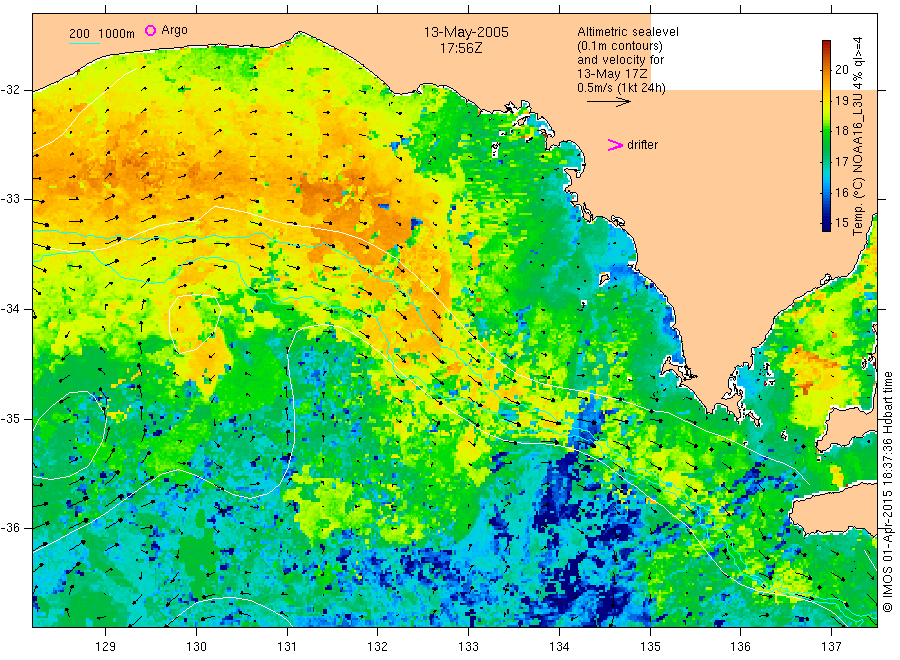Click longitude axis label 129
Image resolution: width=900 pixels, height=660 pixels.
106,647
